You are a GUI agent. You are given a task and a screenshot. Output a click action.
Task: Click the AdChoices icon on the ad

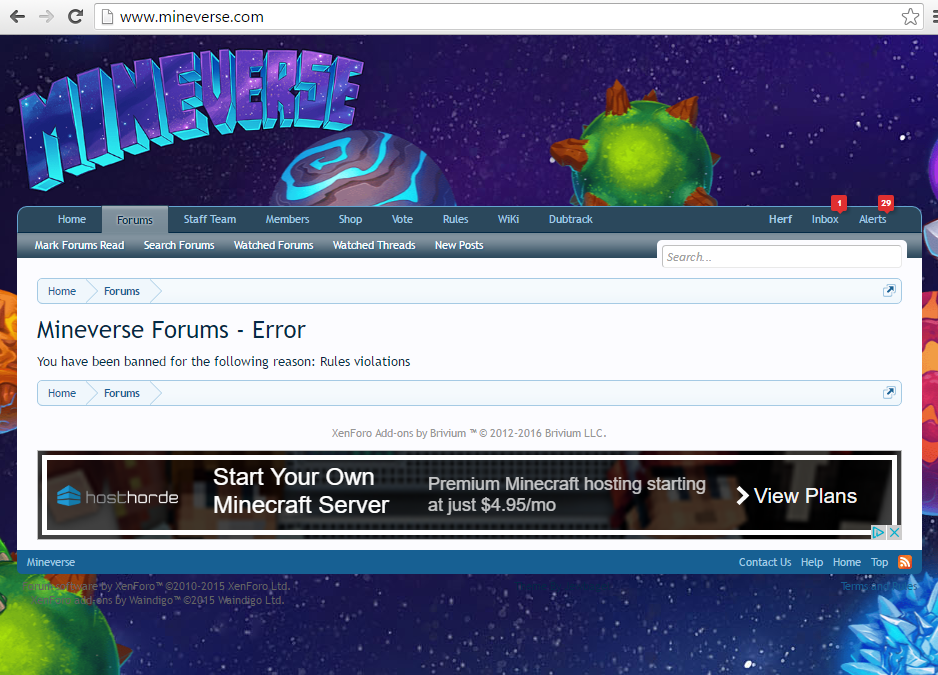pyautogui.click(x=878, y=532)
